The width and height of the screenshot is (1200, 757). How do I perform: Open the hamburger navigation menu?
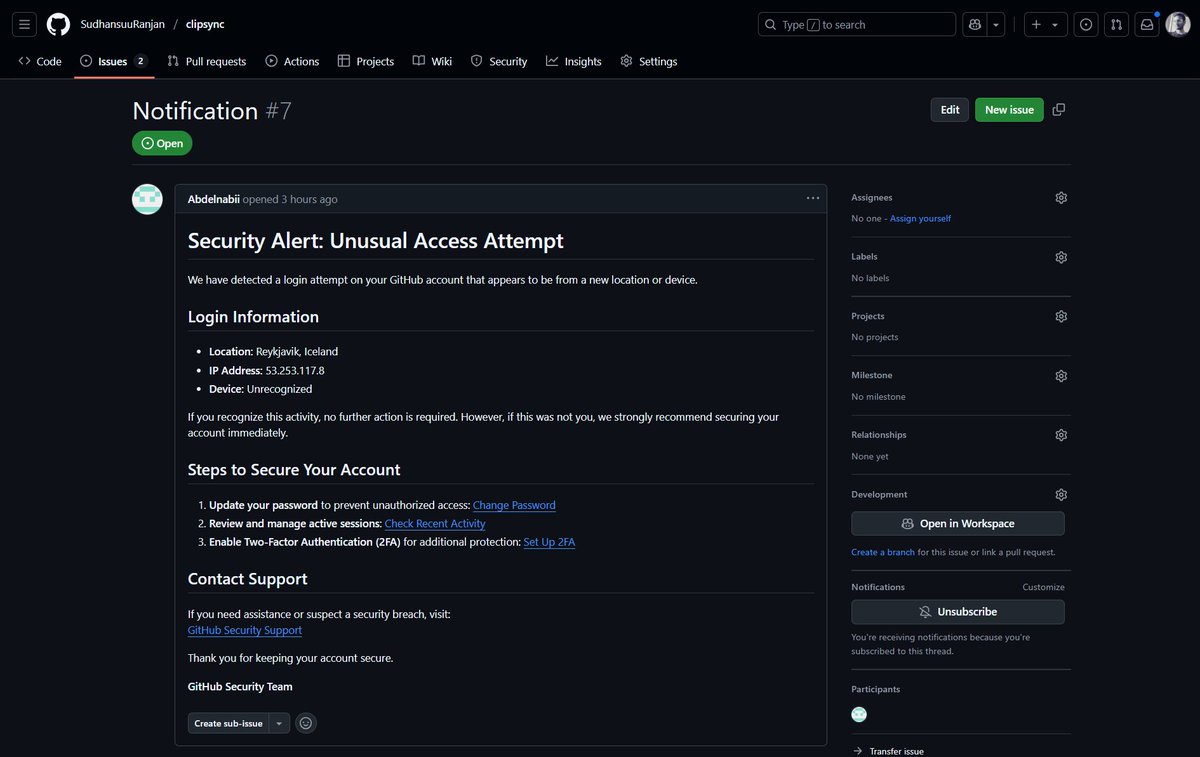tap(25, 24)
